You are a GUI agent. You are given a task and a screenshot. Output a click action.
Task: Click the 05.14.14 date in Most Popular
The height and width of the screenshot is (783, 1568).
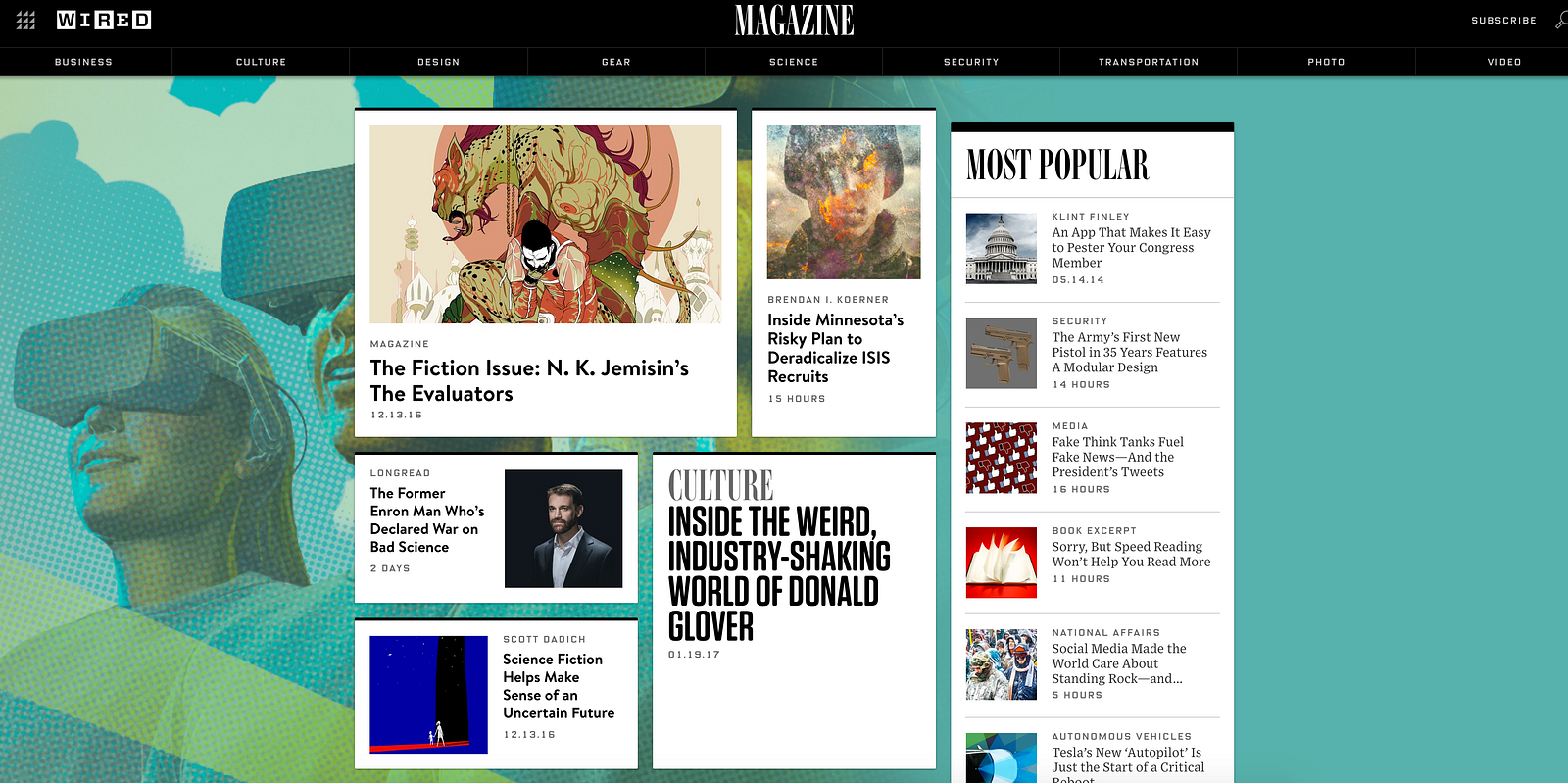[x=1078, y=280]
